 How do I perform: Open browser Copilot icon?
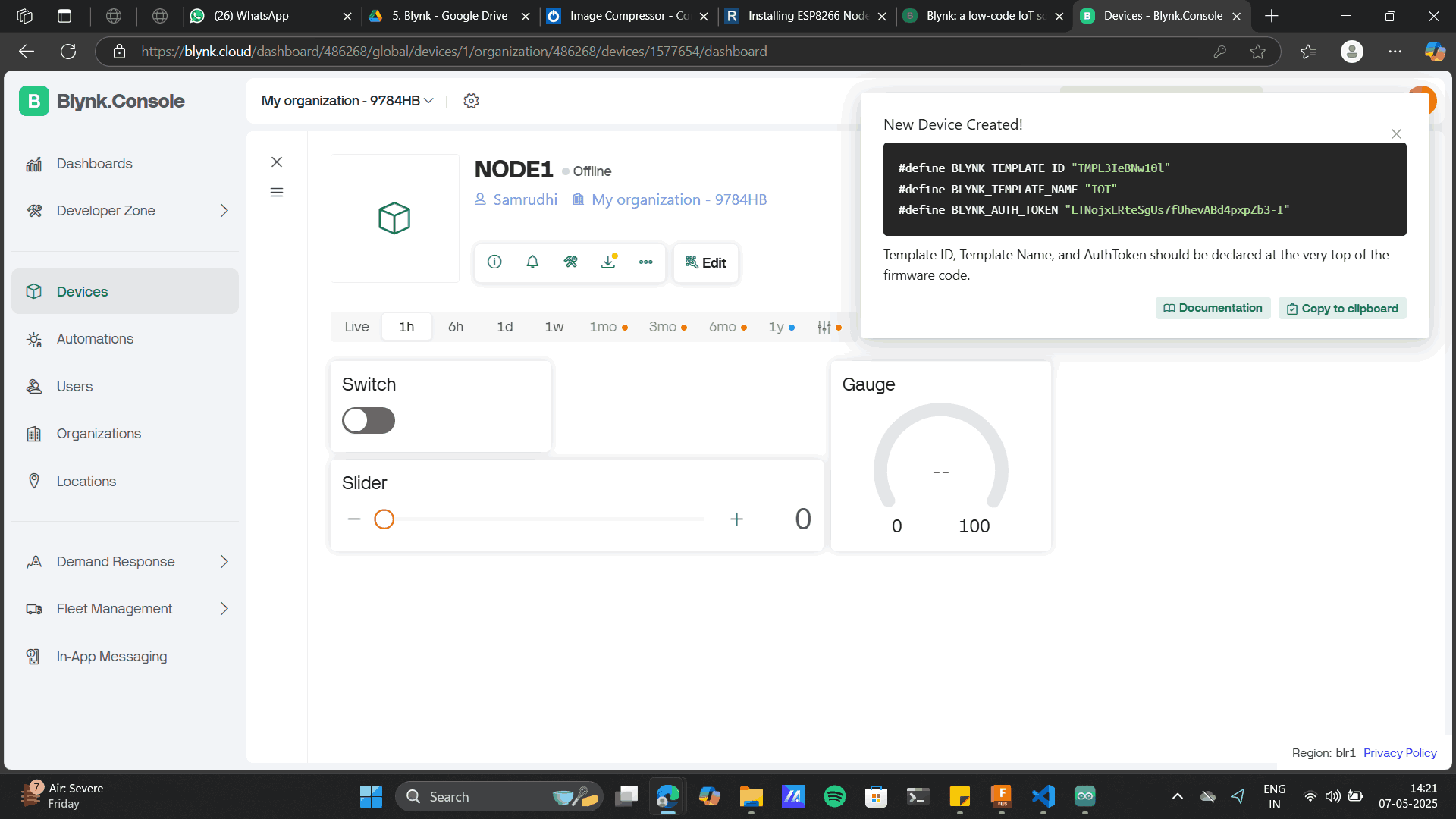[x=1435, y=52]
